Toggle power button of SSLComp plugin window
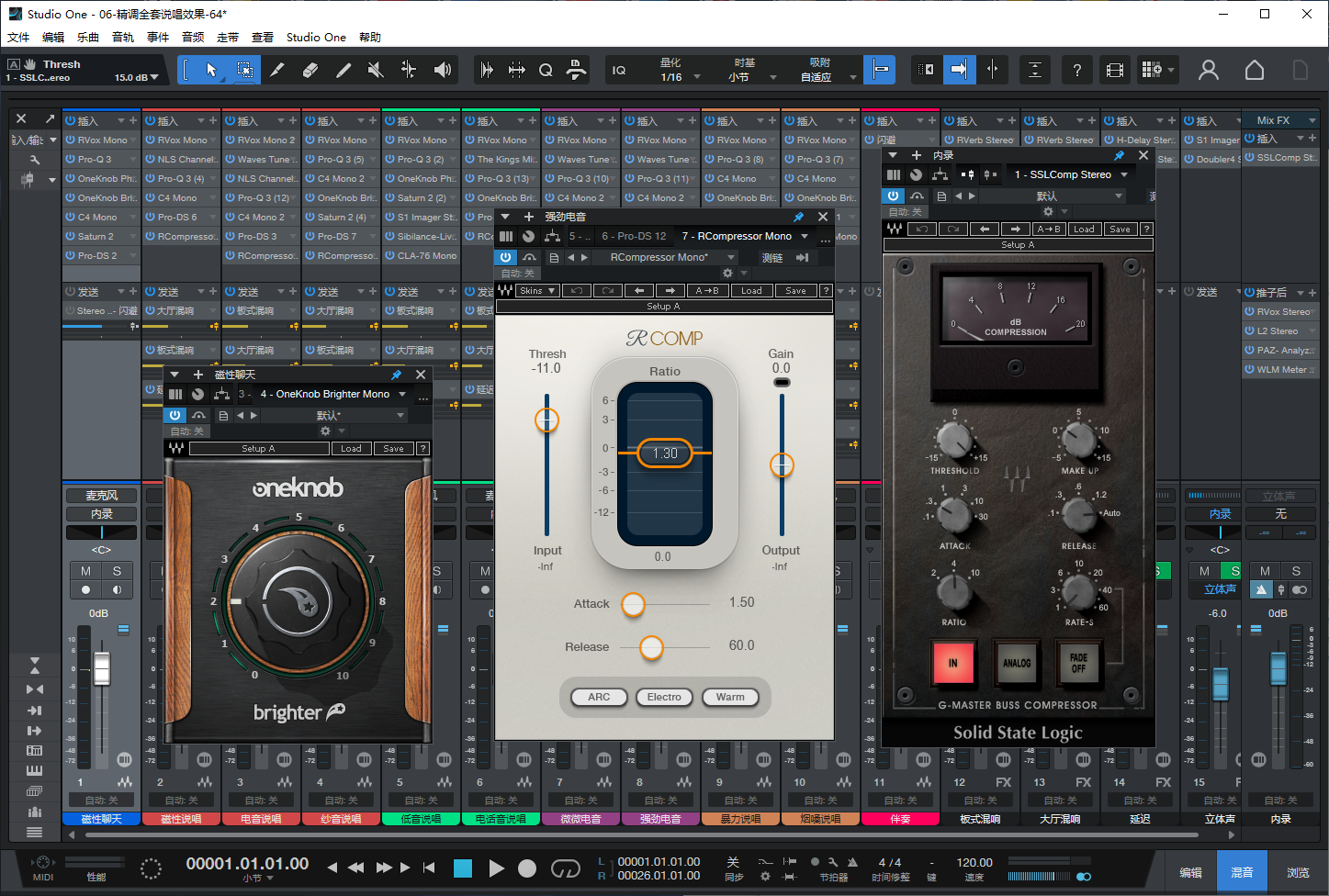The image size is (1329, 896). click(x=893, y=196)
